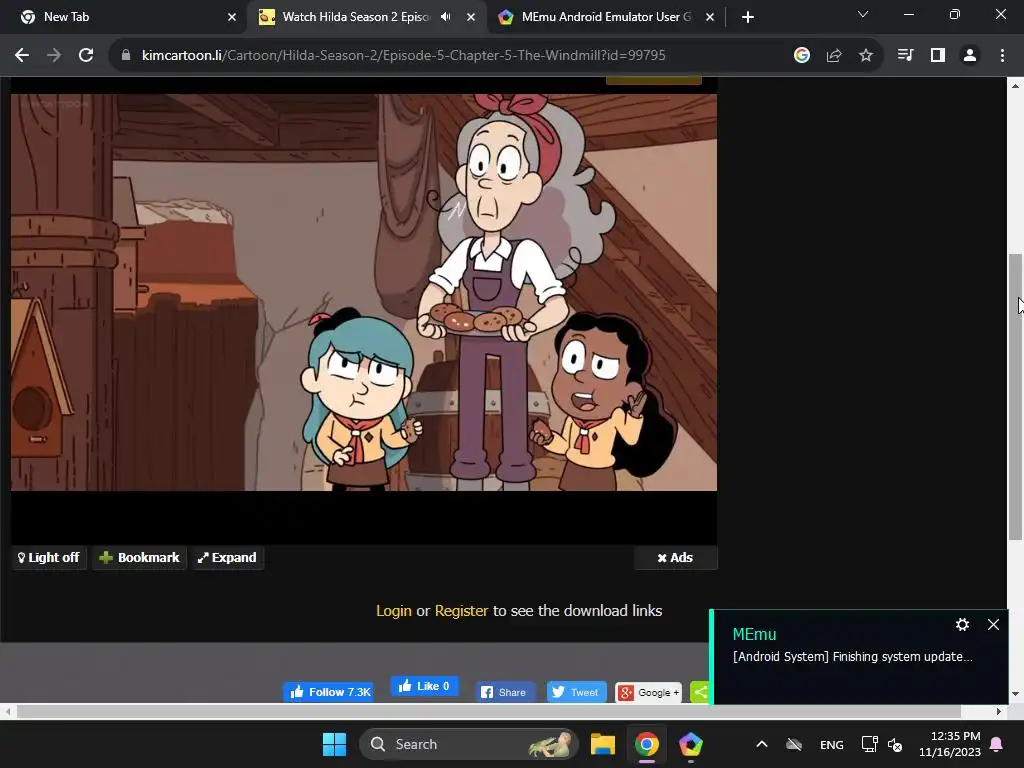Click the Facebook Share button

(504, 692)
